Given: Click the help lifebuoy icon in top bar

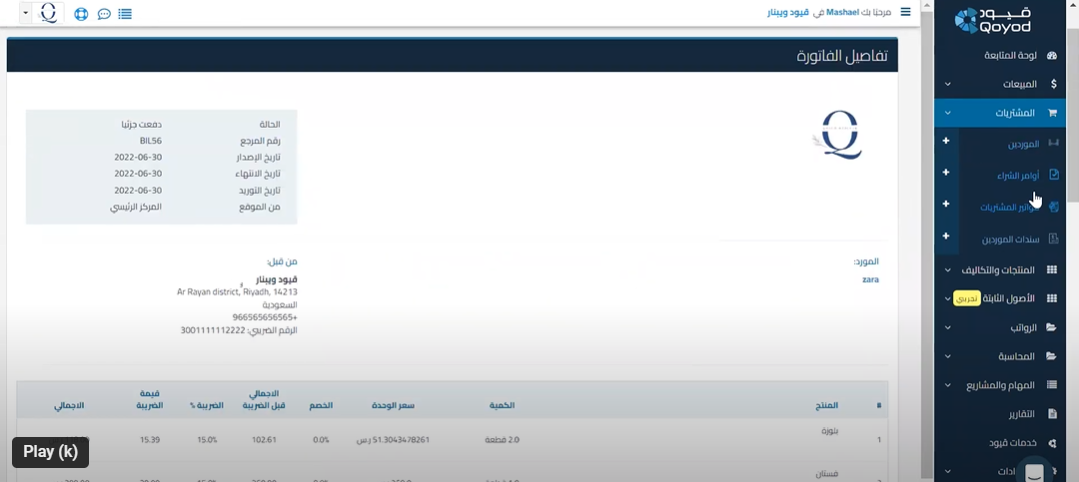Looking at the screenshot, I should pyautogui.click(x=82, y=15).
